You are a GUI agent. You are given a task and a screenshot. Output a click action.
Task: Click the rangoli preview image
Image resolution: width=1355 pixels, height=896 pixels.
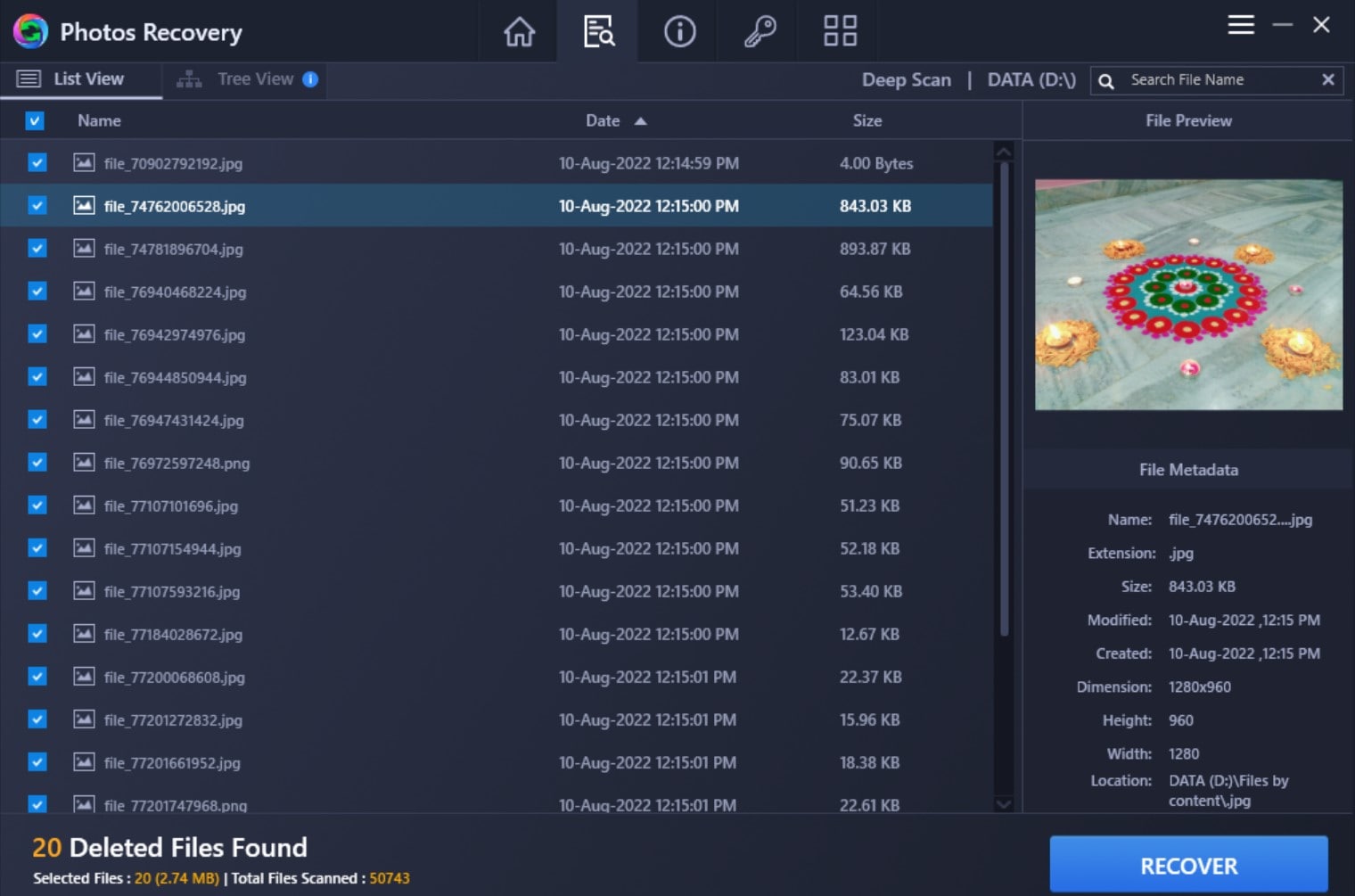(1187, 295)
